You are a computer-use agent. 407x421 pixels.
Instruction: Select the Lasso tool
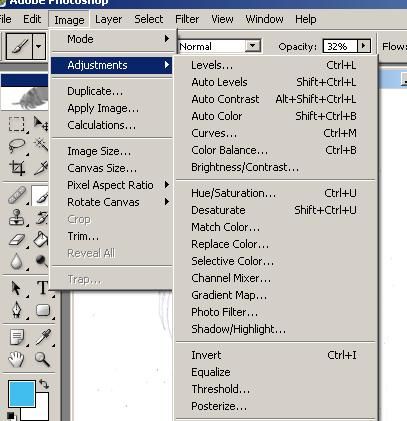(x=17, y=146)
